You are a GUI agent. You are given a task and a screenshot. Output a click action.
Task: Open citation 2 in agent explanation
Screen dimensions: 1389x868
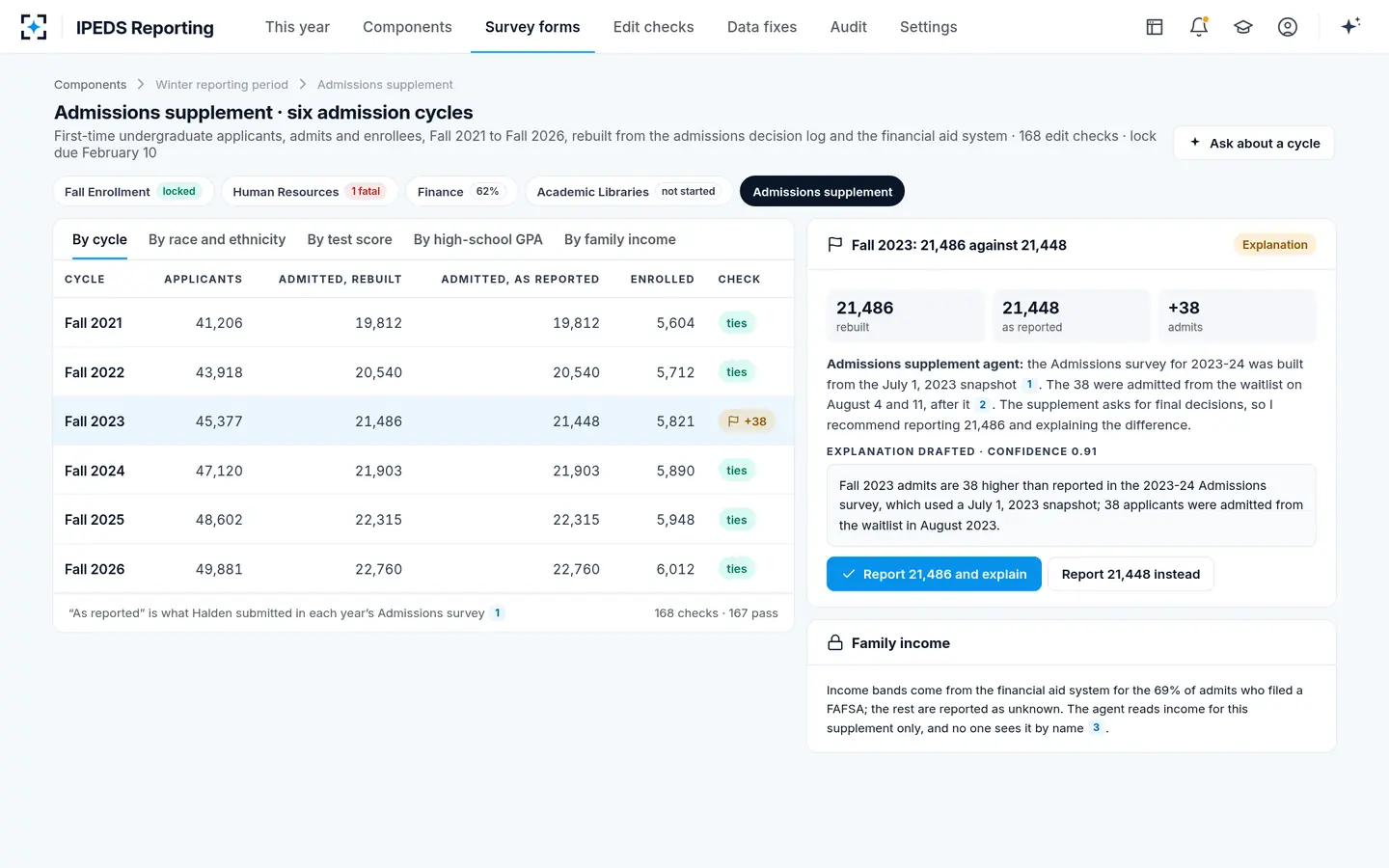pyautogui.click(x=983, y=405)
